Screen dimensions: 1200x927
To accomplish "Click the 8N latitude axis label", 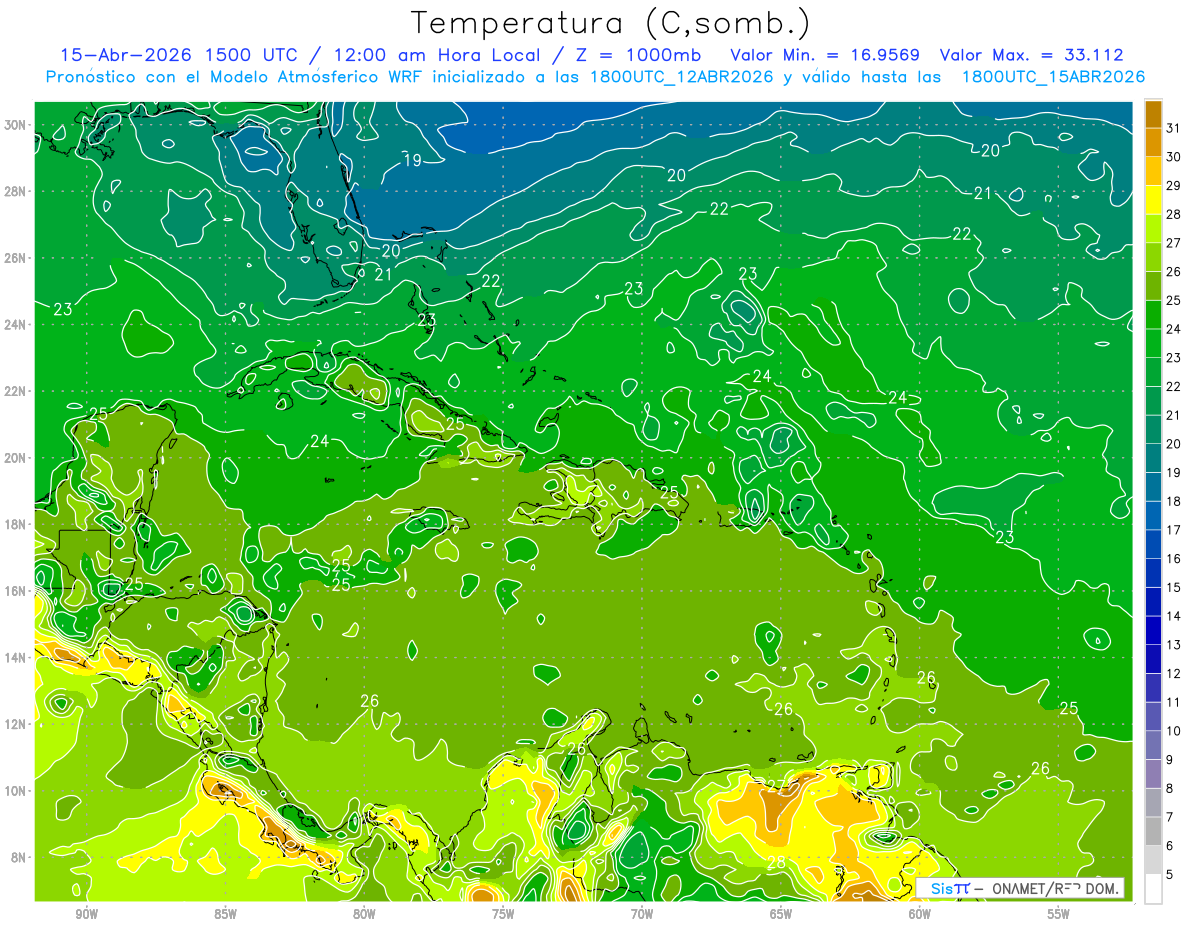I will pos(19,857).
